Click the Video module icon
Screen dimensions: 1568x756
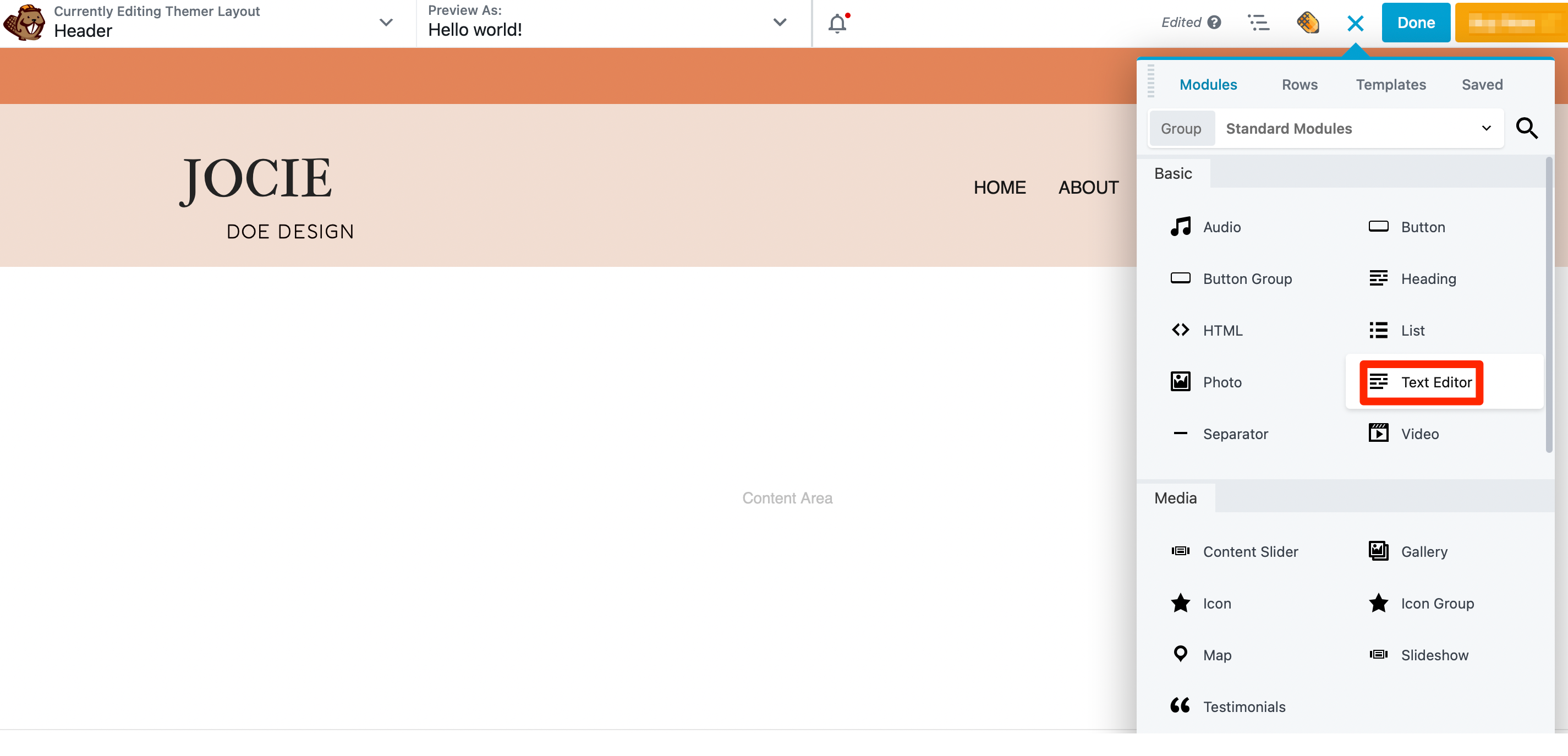click(1379, 434)
